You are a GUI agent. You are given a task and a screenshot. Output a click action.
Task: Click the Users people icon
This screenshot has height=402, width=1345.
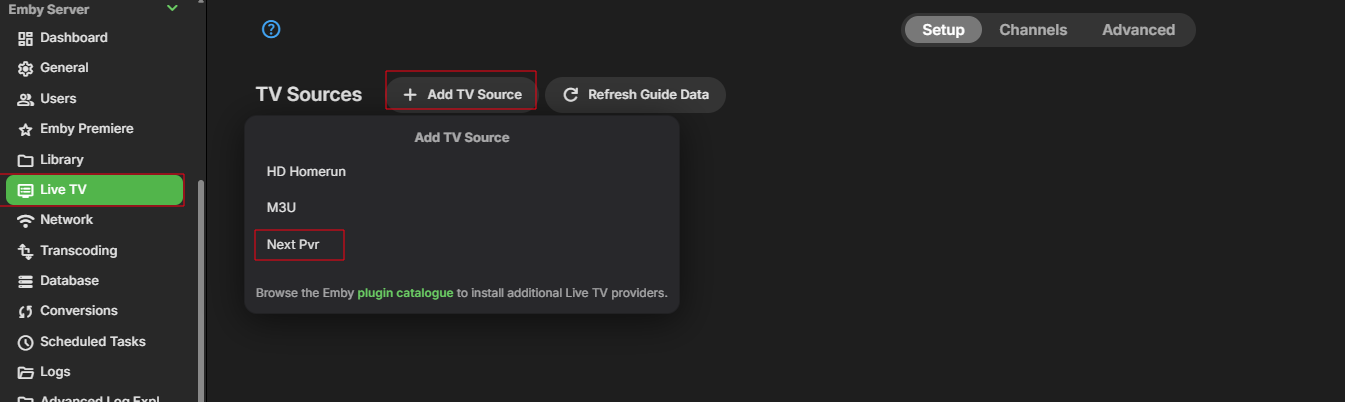coord(26,99)
